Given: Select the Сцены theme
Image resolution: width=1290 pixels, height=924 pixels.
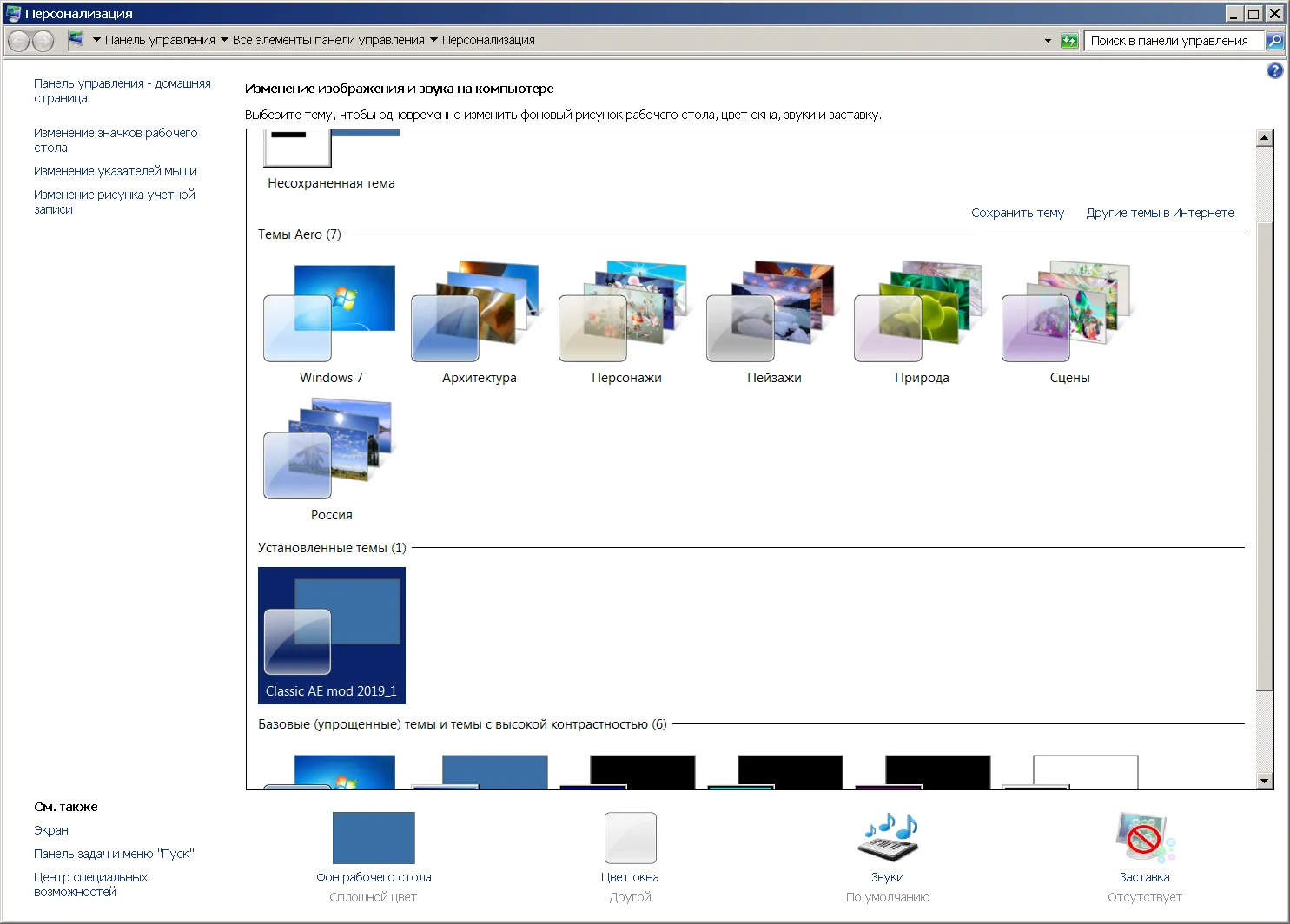Looking at the screenshot, I should point(1069,322).
